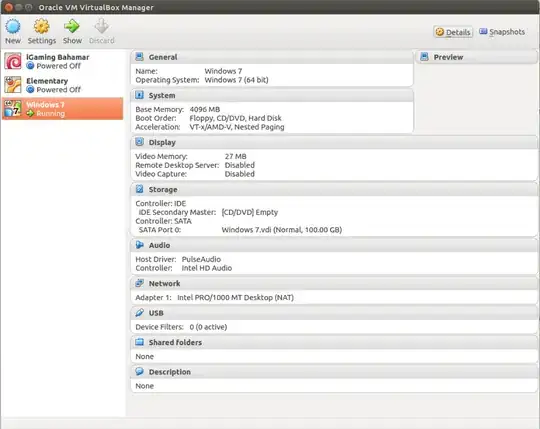Click the Storage section disk icon
The height and width of the screenshot is (429, 540).
point(139,189)
